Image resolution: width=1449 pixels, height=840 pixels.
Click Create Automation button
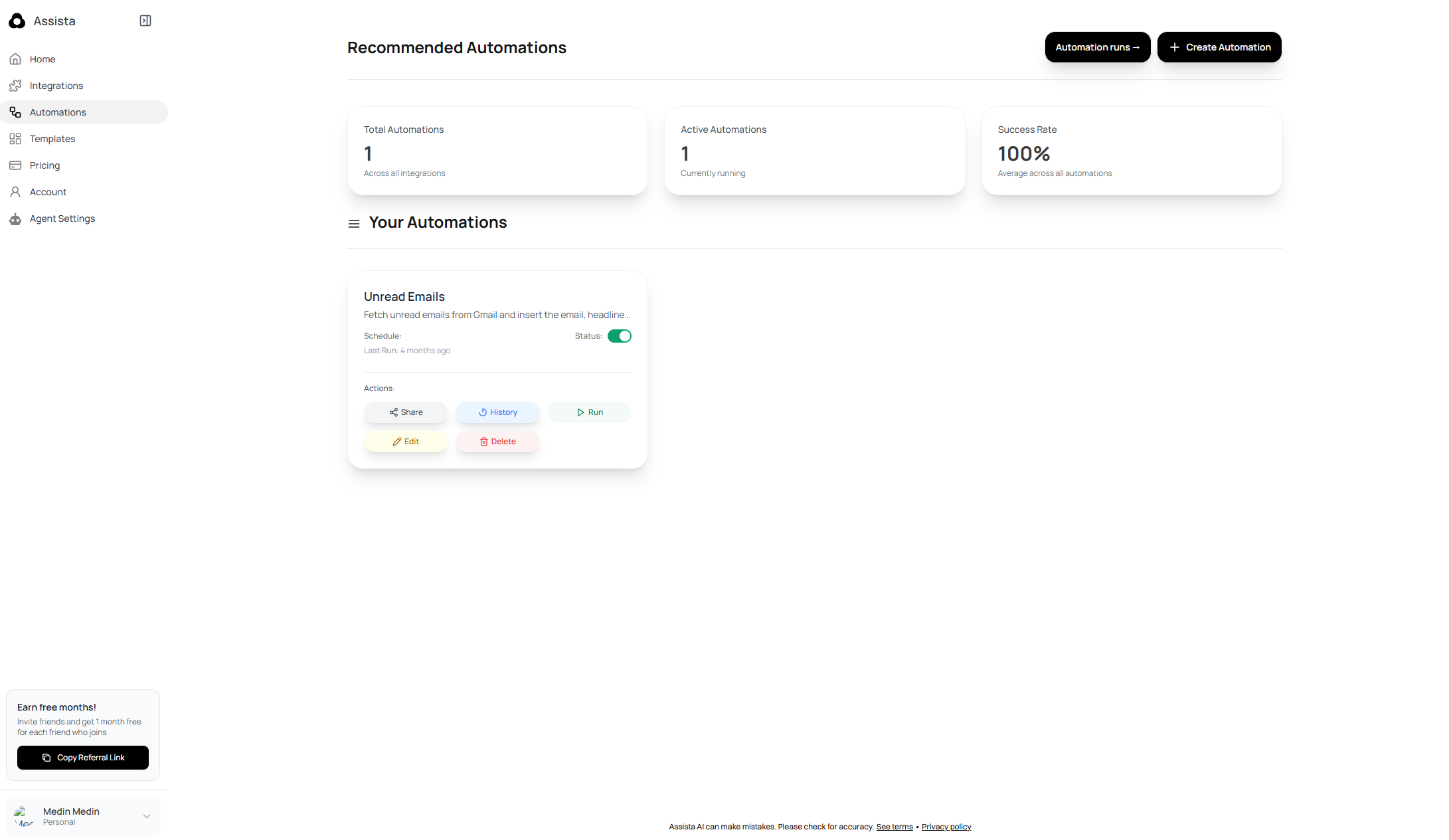click(x=1219, y=47)
